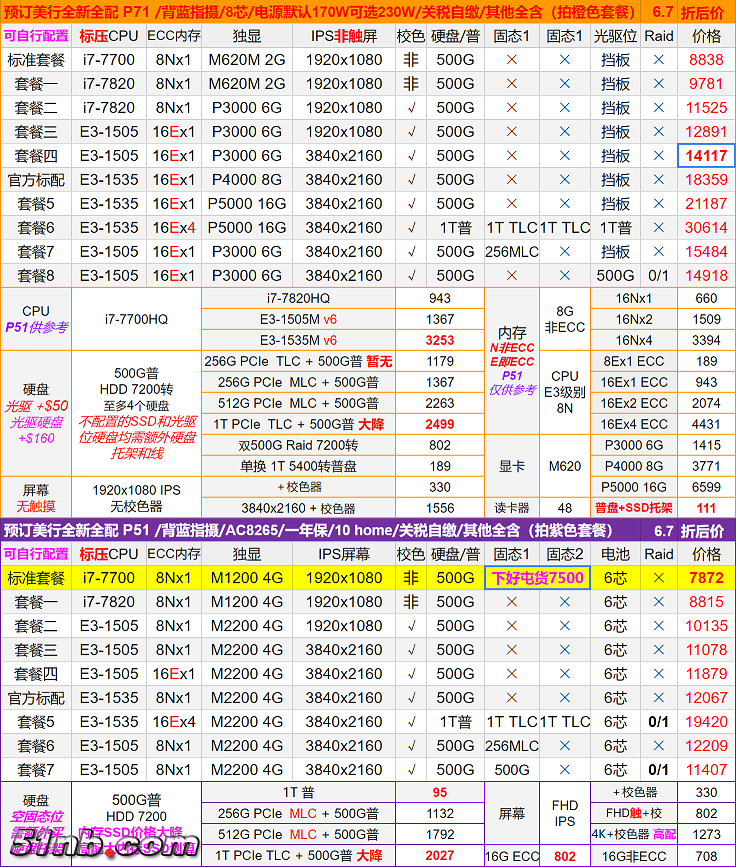Viewport: 736px width, 867px height.
Task: Select the 4K+校色器 高配 cell
Action: click(x=634, y=834)
